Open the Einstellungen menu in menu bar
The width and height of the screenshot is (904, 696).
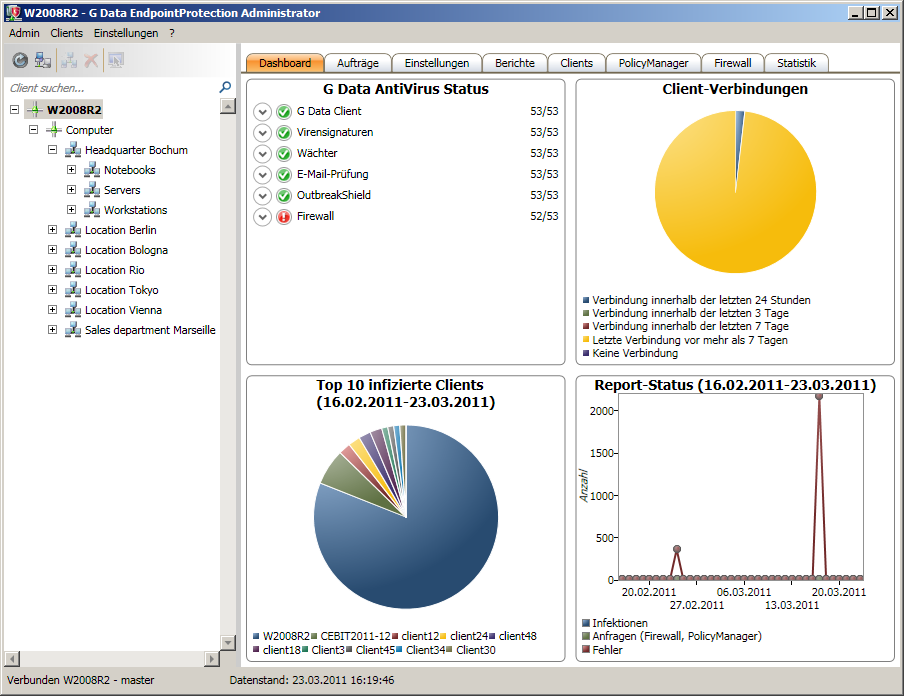tap(126, 33)
